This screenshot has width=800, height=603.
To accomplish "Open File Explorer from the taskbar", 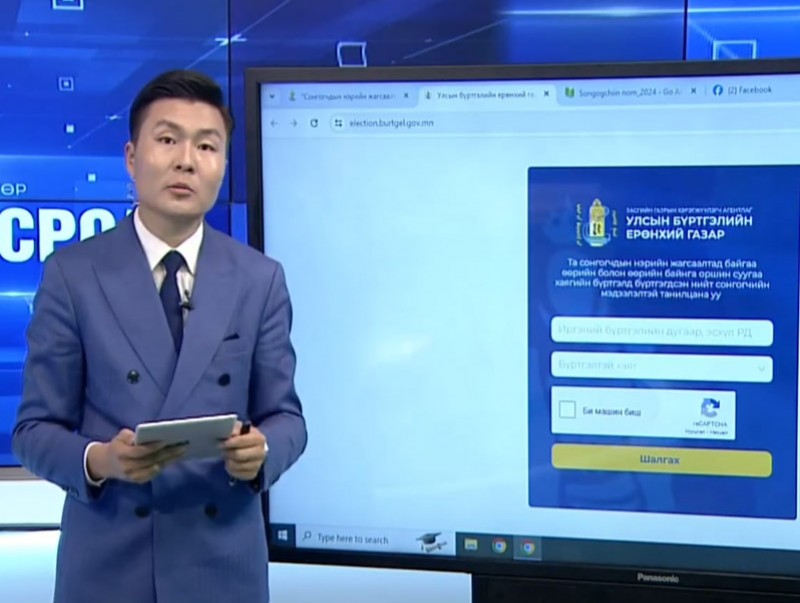I will click(x=470, y=545).
